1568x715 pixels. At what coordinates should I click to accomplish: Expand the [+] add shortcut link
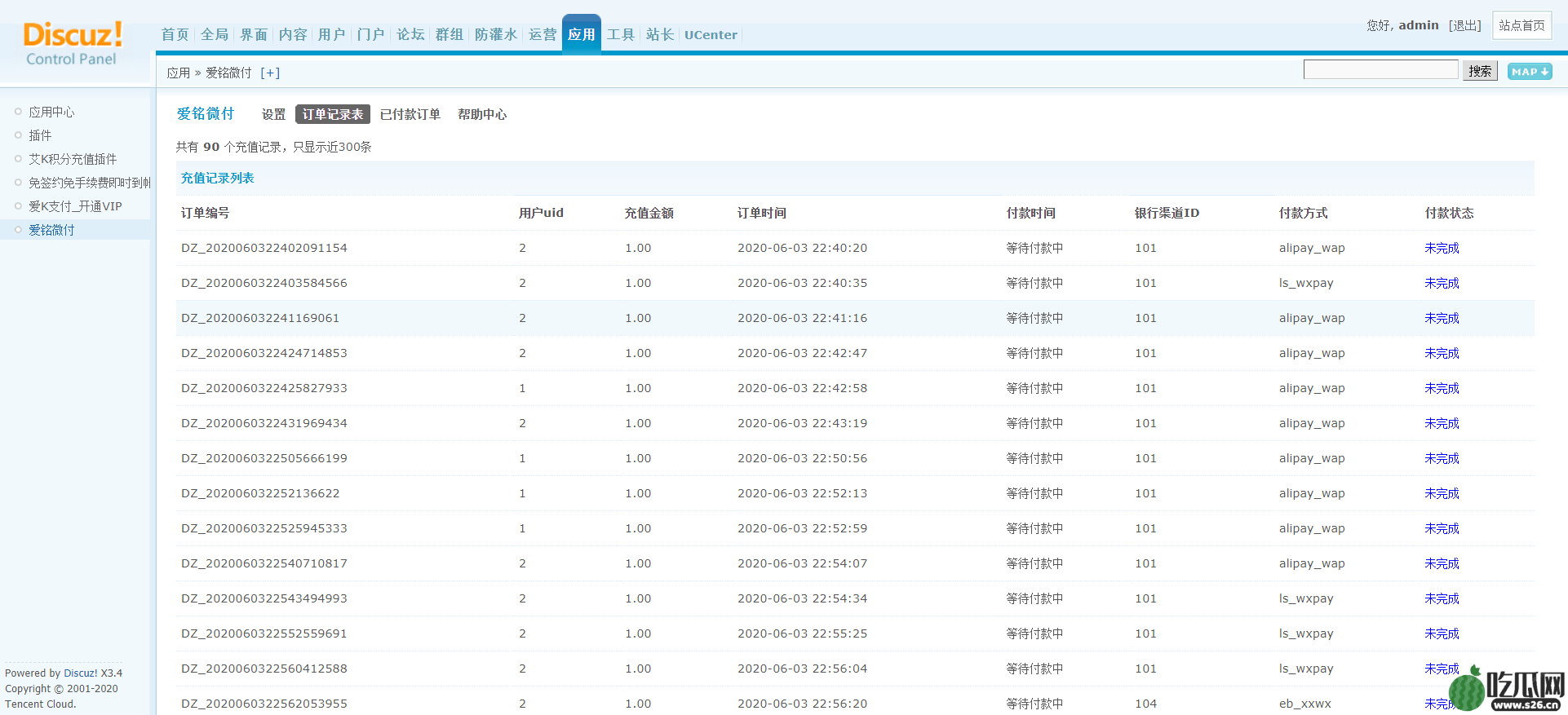(270, 73)
